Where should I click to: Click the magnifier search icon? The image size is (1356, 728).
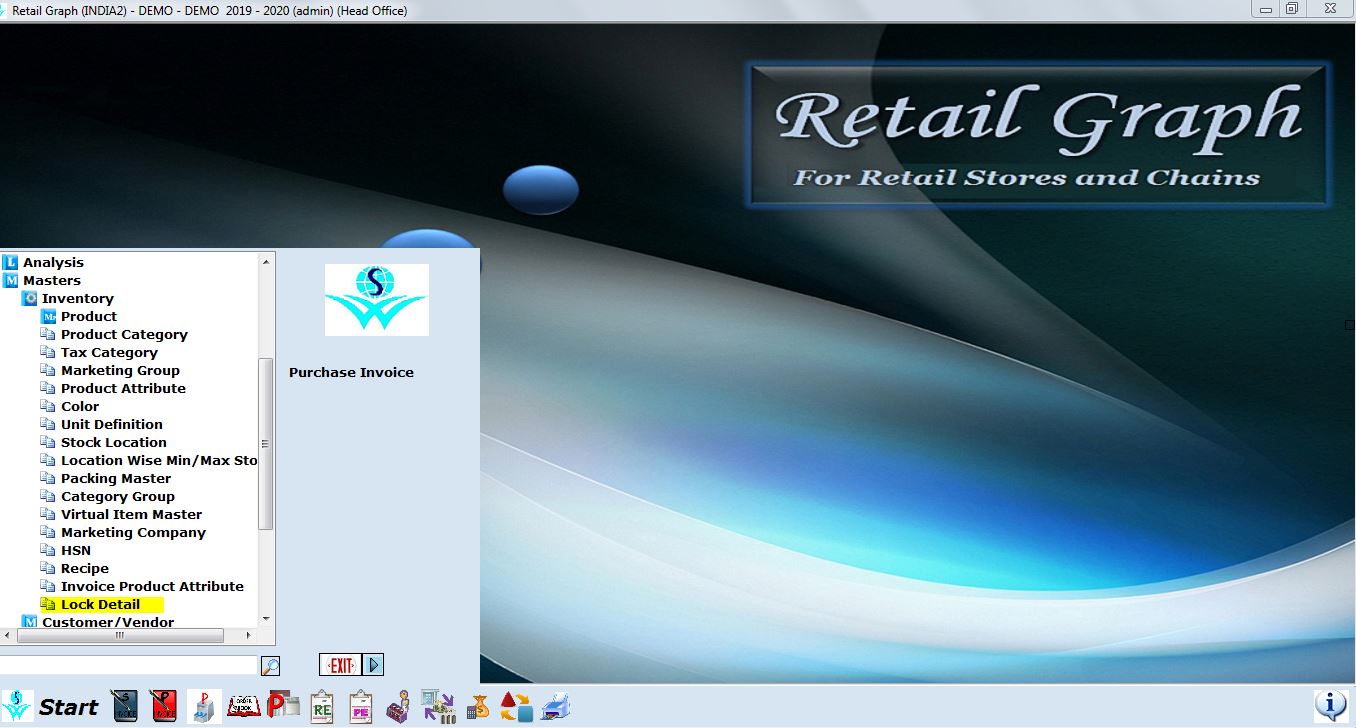(x=270, y=665)
